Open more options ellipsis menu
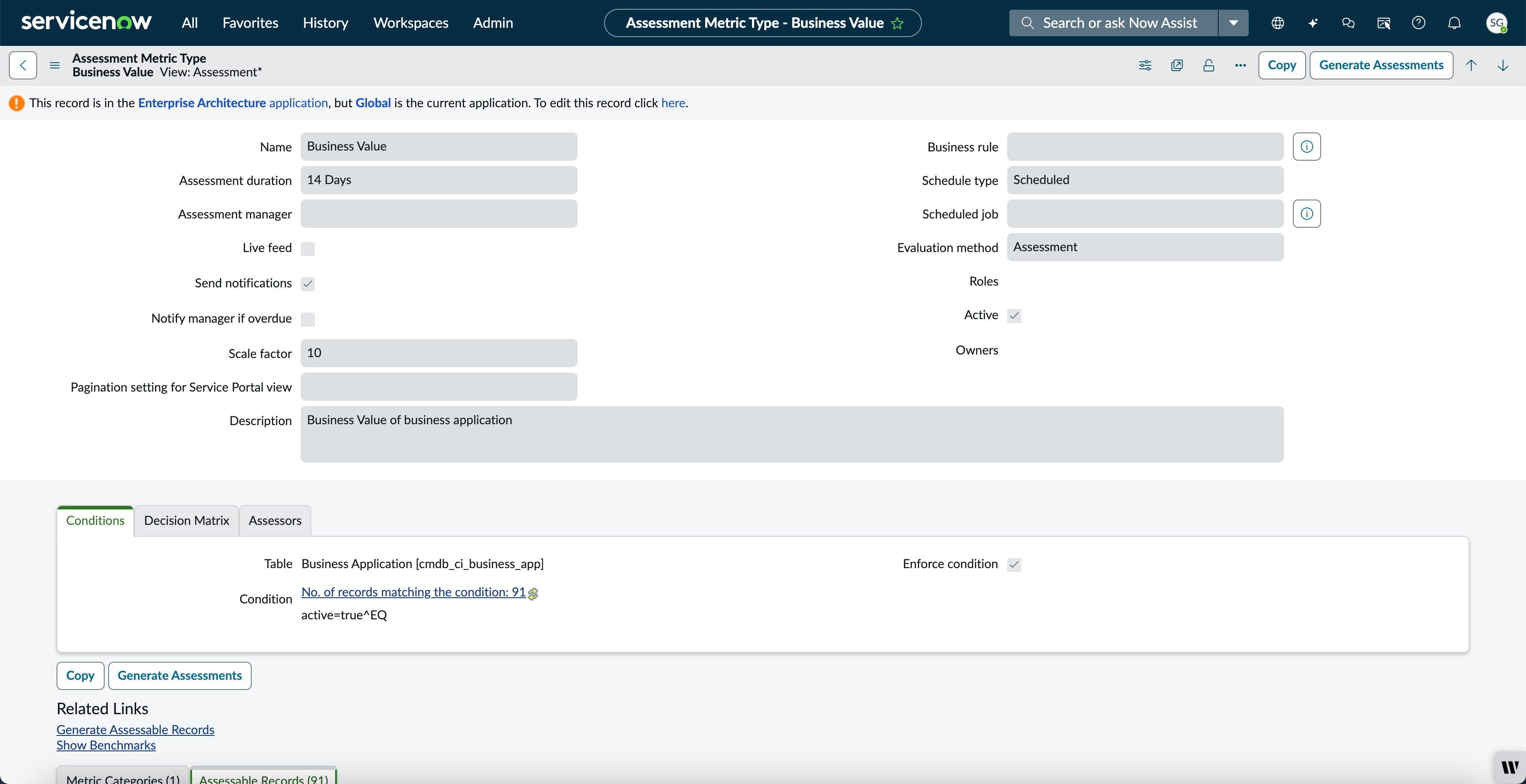The height and width of the screenshot is (784, 1526). point(1240,65)
